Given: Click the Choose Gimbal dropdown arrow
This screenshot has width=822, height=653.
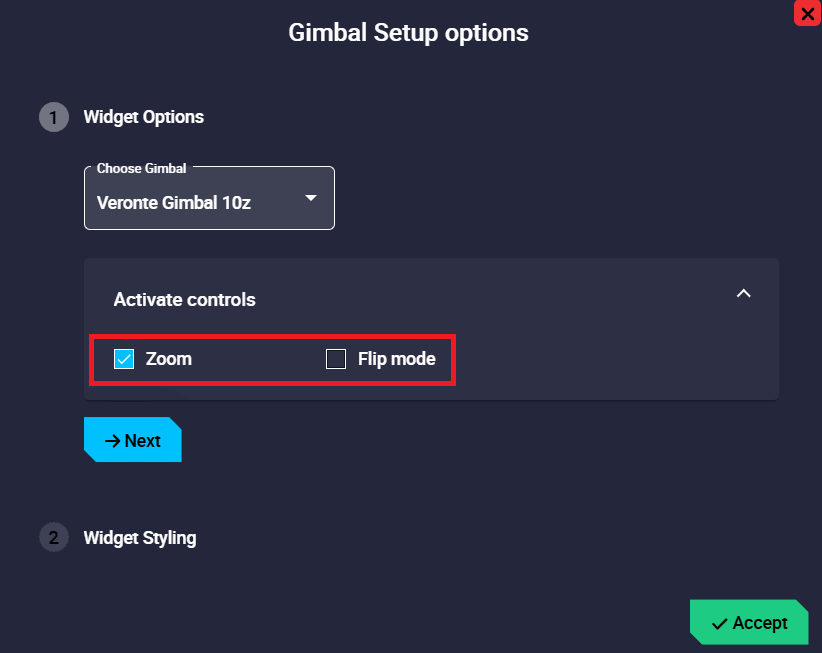Looking at the screenshot, I should 311,198.
